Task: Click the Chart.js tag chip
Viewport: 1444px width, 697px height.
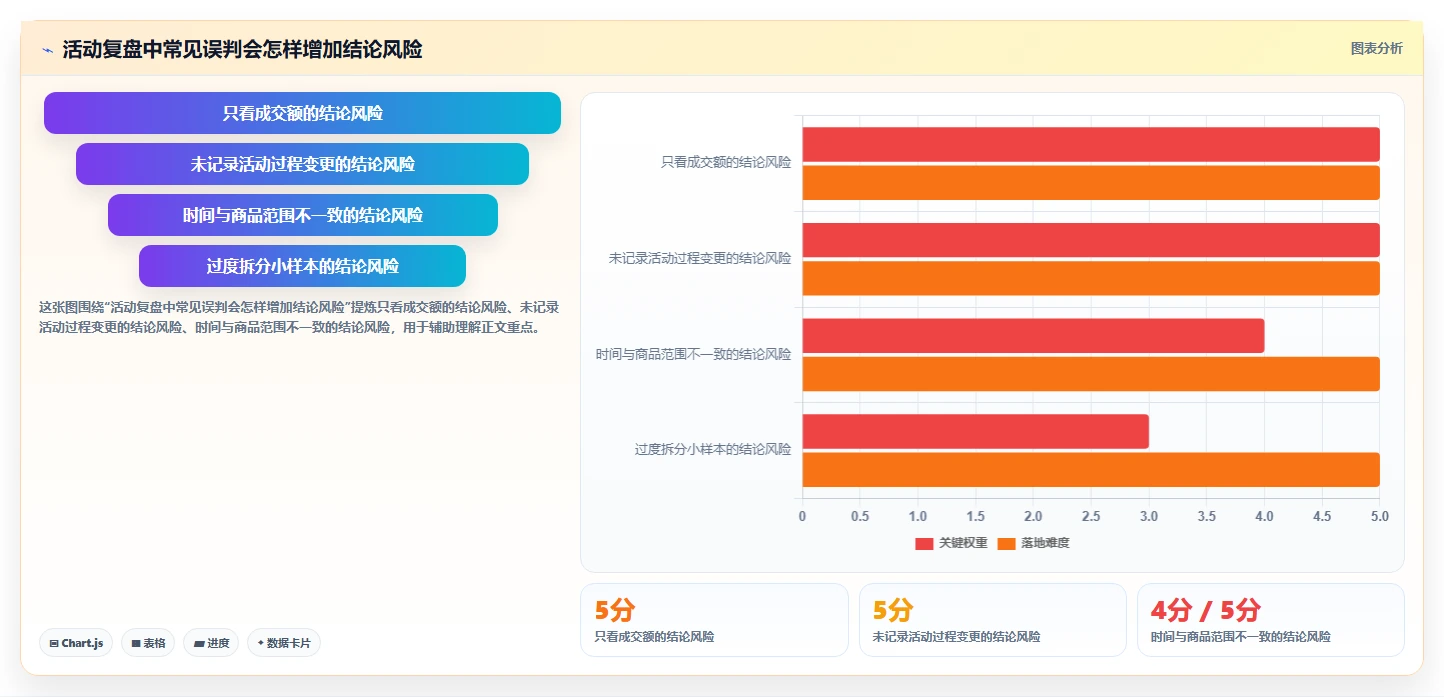Action: pos(76,643)
